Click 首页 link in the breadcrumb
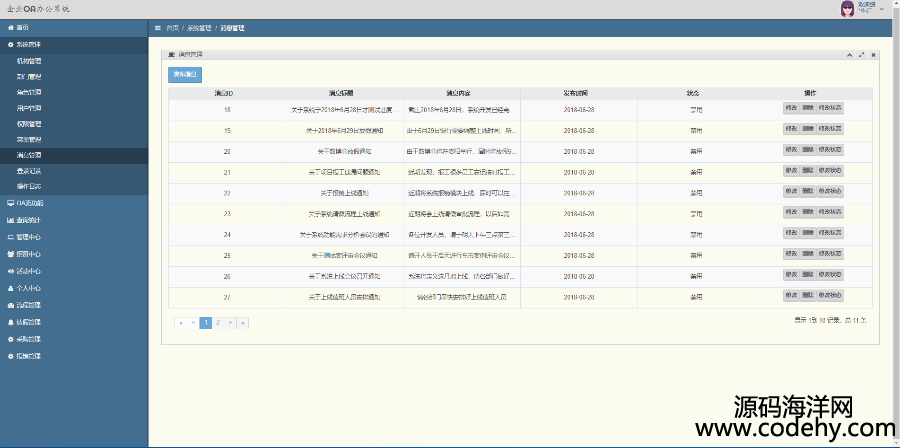This screenshot has height=448, width=900. tap(172, 28)
